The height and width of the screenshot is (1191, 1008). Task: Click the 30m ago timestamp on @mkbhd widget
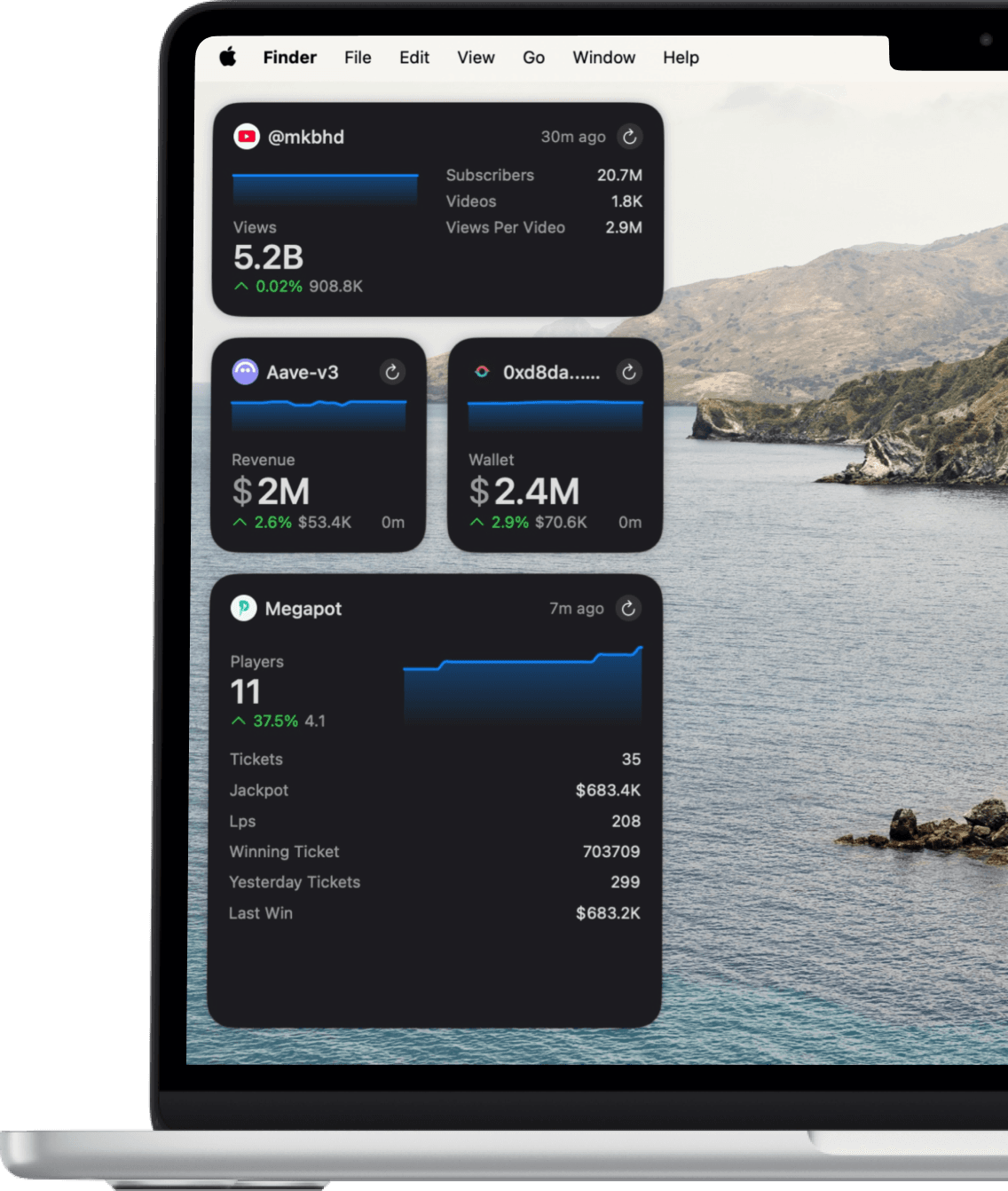(573, 138)
